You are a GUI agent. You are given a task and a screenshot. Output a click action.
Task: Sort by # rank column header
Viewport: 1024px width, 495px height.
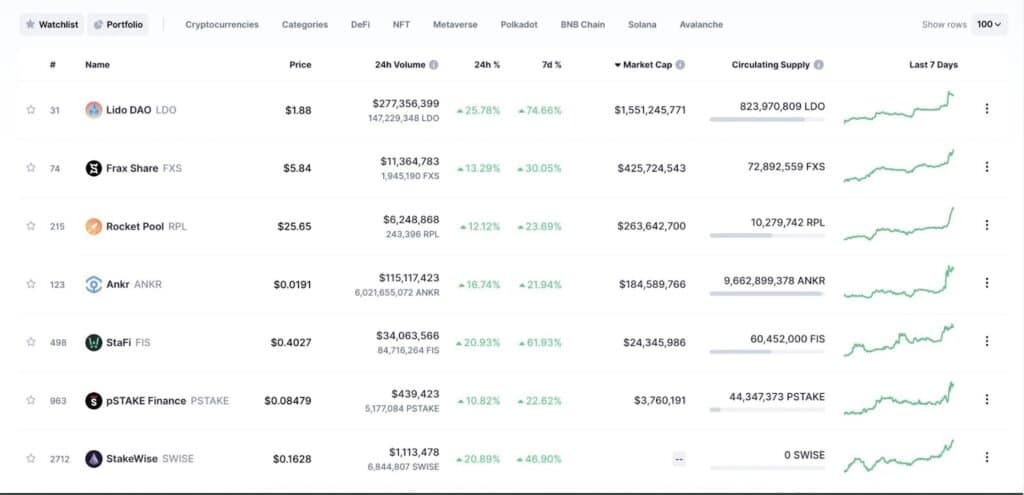click(52, 65)
